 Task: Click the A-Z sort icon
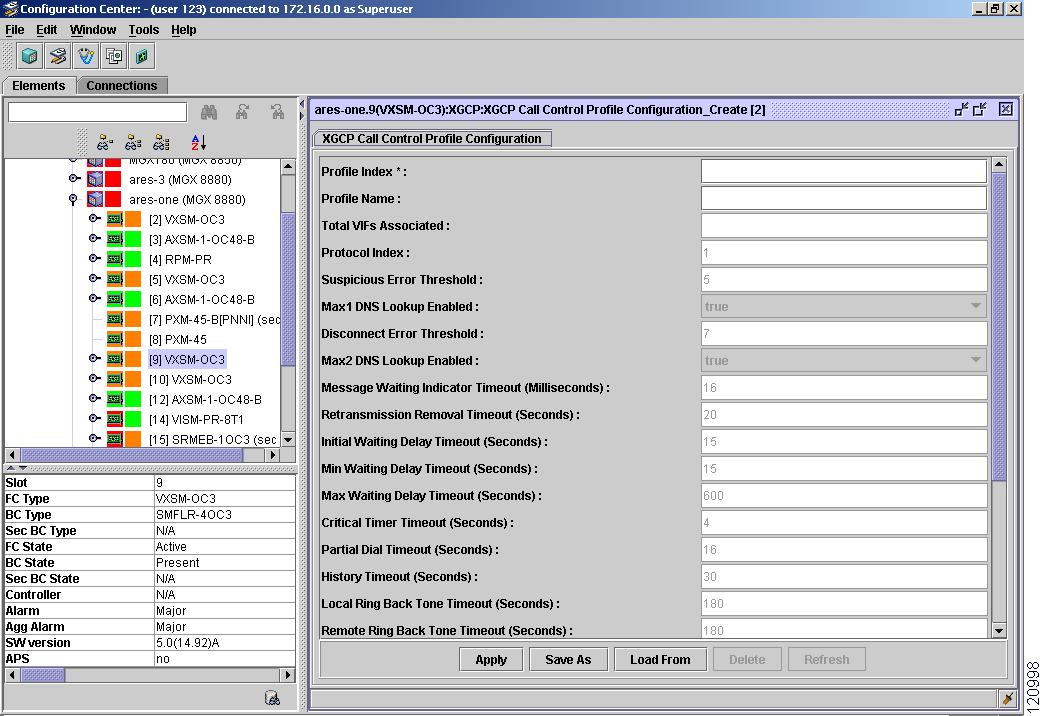point(198,142)
